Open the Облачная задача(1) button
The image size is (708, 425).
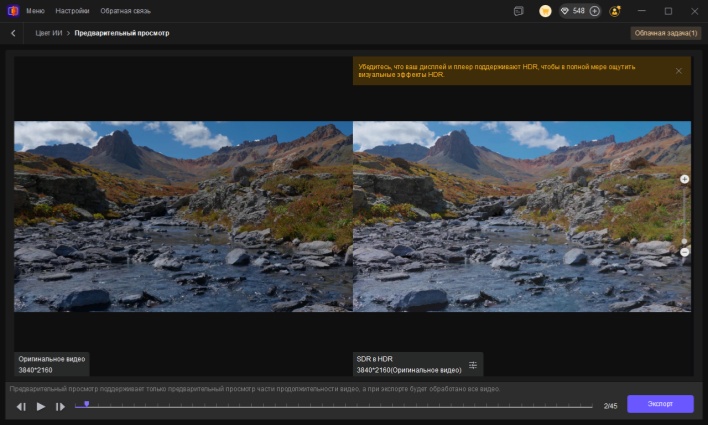(665, 33)
